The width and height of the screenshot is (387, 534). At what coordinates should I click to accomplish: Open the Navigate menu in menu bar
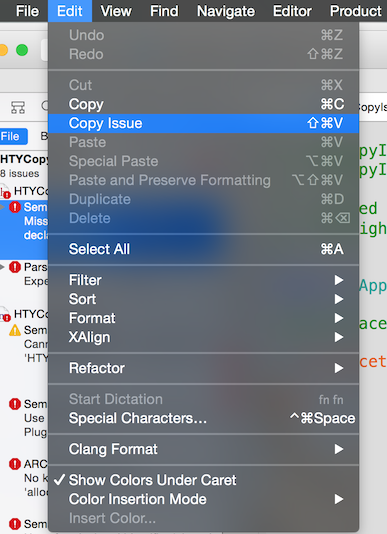tap(226, 11)
